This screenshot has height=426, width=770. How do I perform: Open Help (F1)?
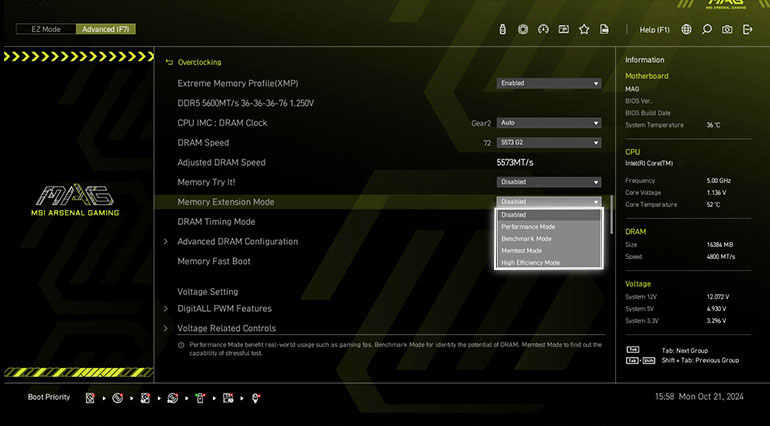point(654,30)
